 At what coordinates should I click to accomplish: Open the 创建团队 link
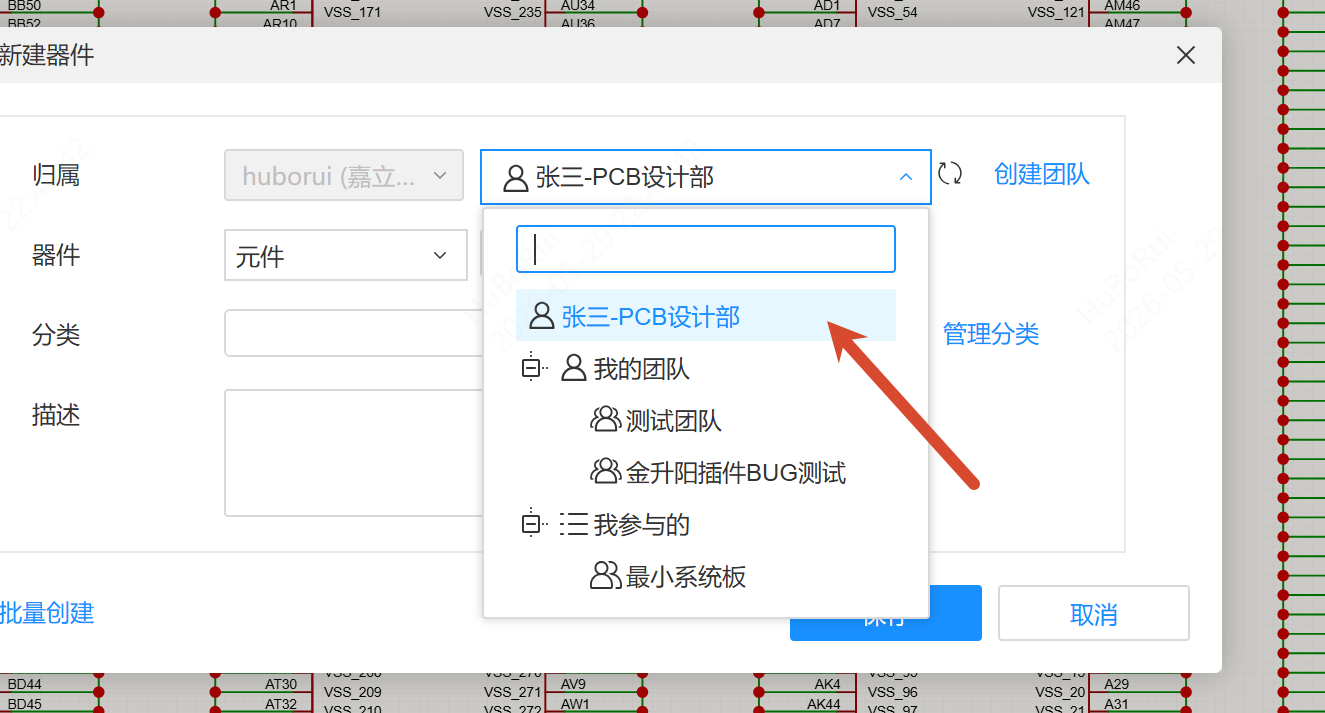1041,174
